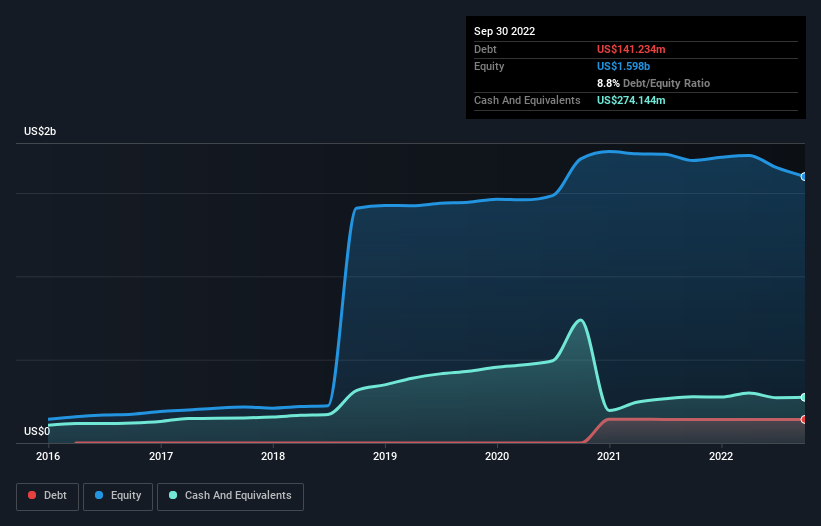Click the US$274.144m cash value
The width and height of the screenshot is (821, 526).
pos(631,100)
